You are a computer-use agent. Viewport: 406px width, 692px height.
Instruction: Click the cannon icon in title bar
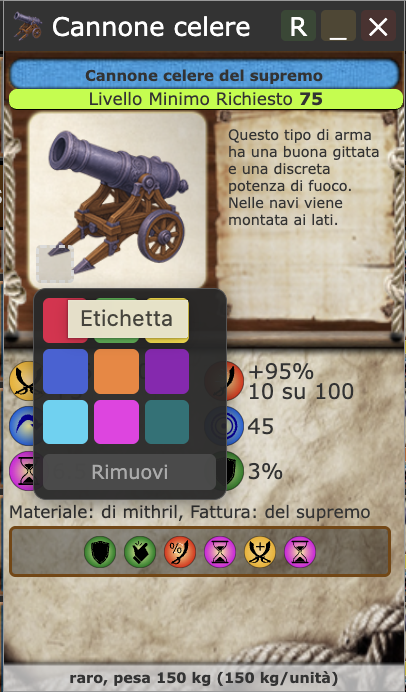click(x=27, y=26)
